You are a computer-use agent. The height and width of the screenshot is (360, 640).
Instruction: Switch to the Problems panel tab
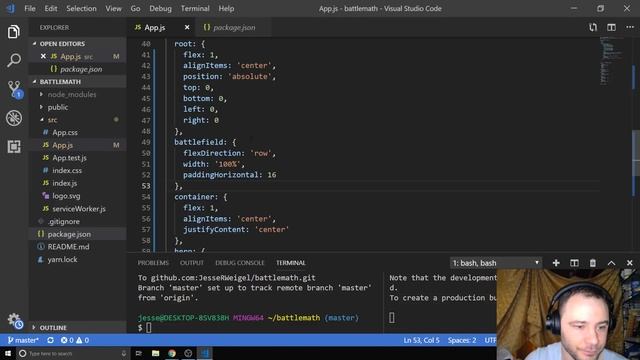153,263
